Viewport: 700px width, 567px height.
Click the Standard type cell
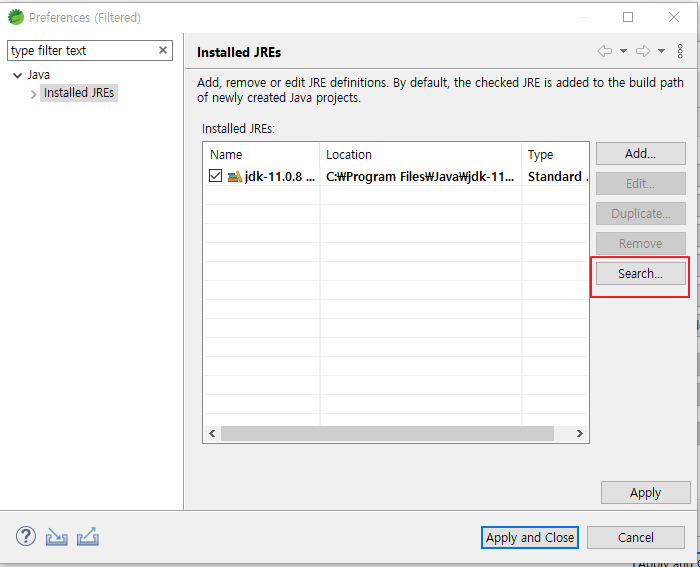click(557, 177)
